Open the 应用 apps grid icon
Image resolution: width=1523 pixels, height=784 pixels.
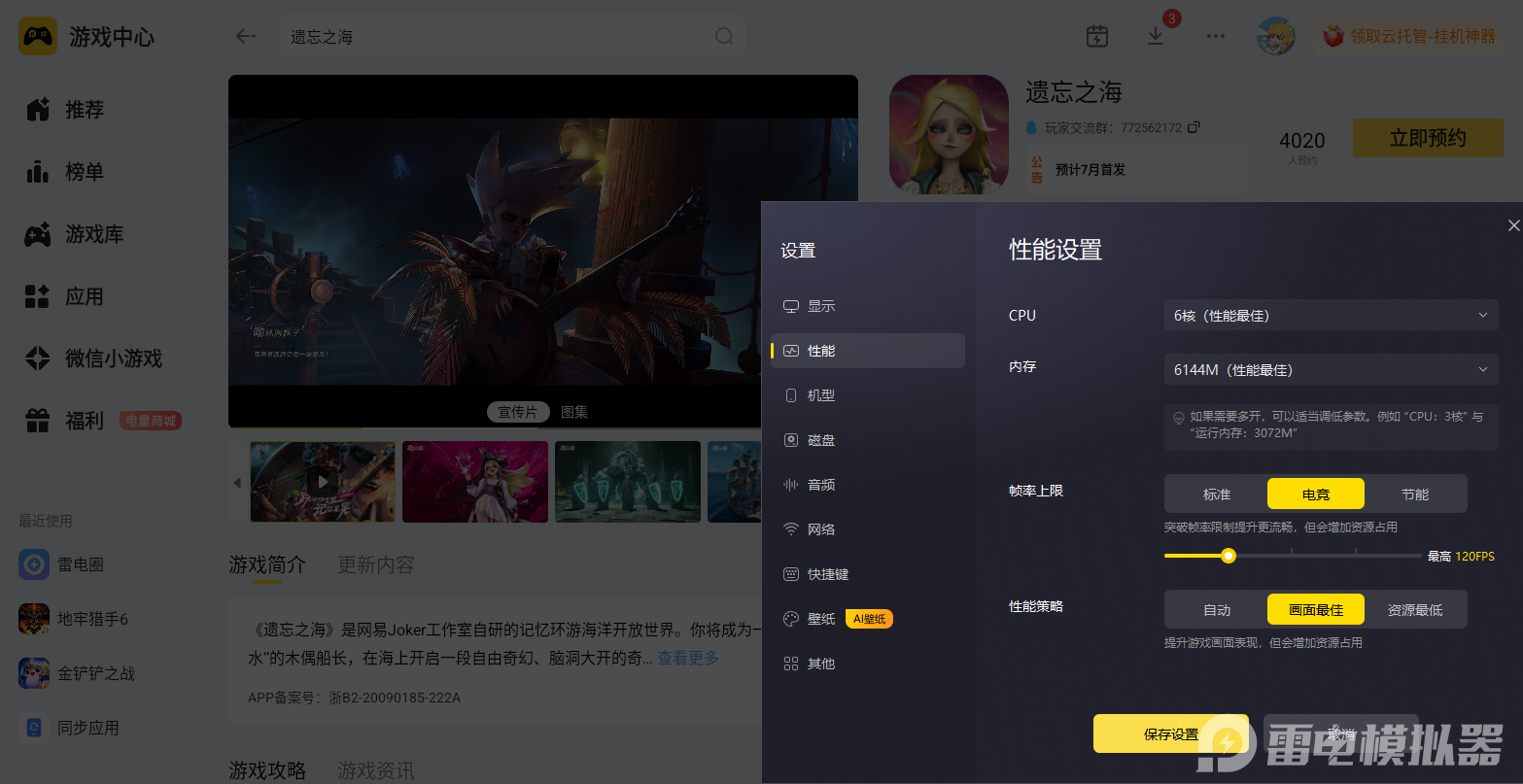coord(38,296)
